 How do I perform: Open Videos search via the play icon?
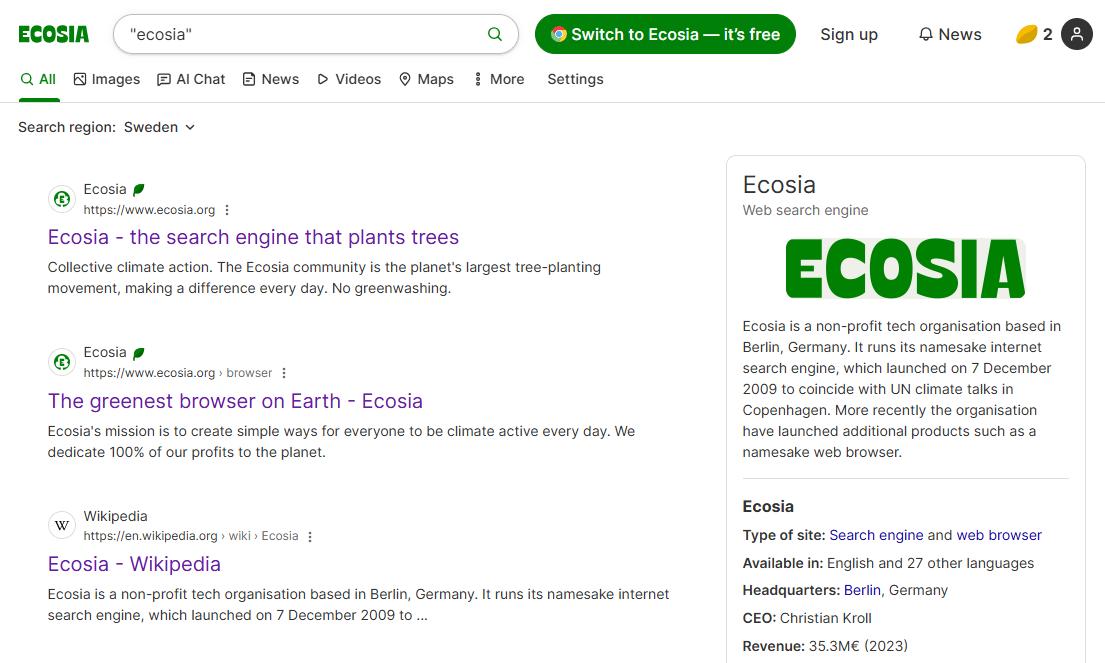324,78
